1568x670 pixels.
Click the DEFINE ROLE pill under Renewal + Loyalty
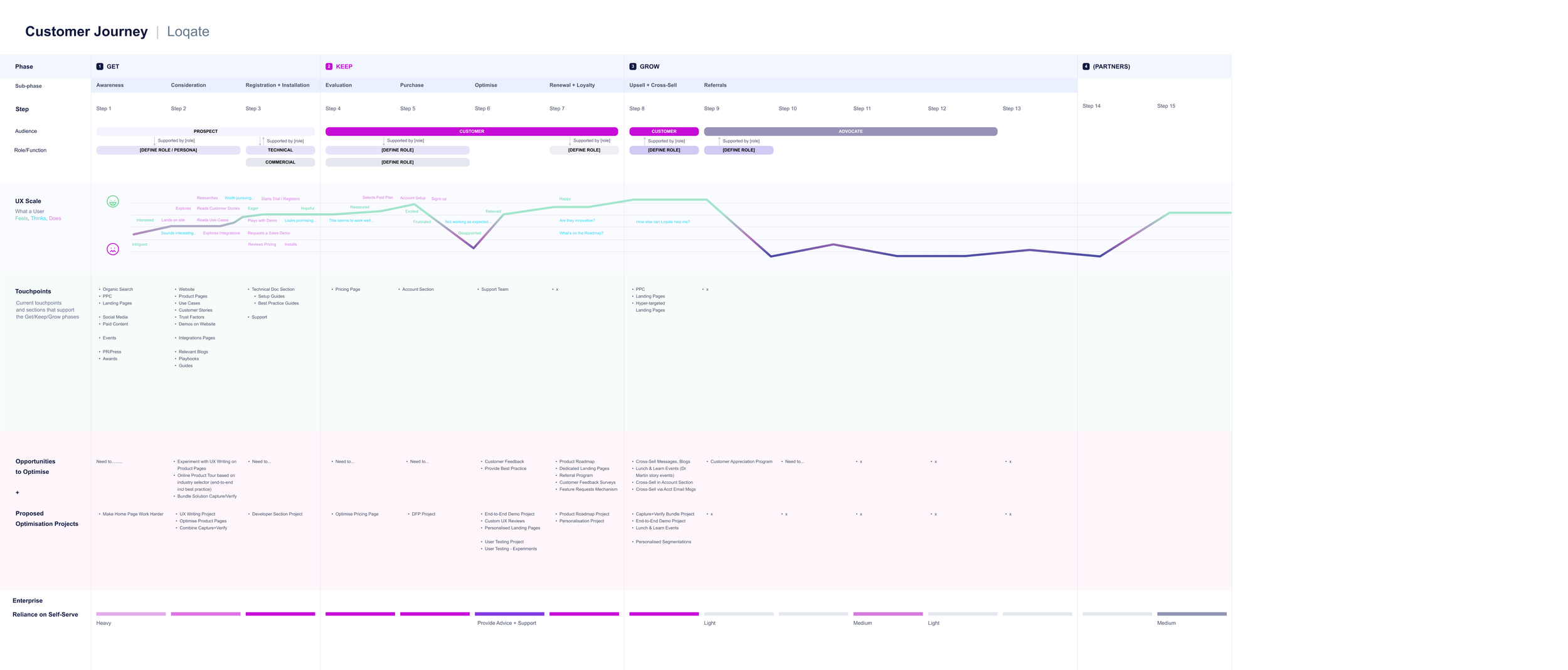pyautogui.click(x=583, y=150)
